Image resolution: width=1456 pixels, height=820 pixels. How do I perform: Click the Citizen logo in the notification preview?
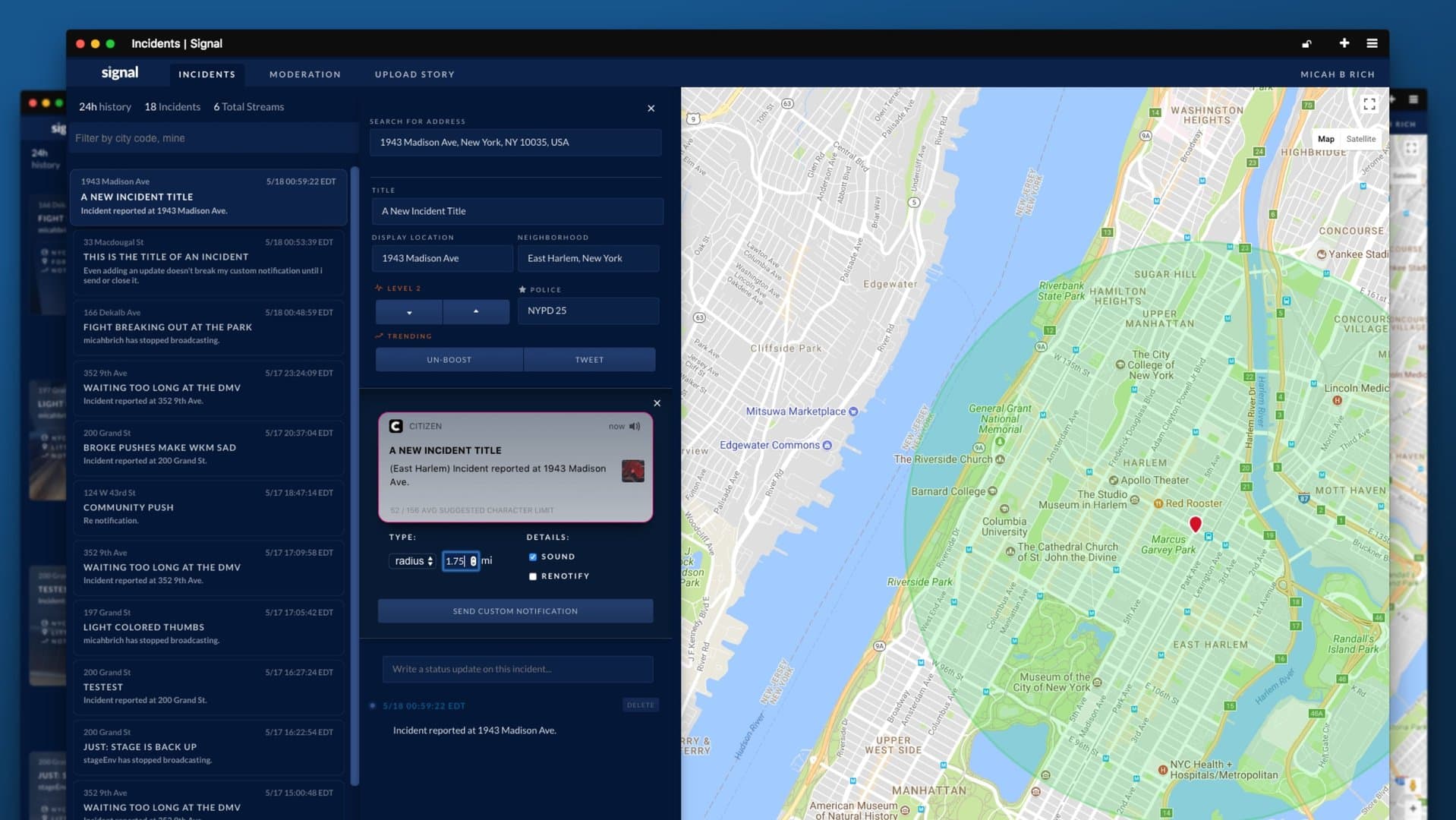pyautogui.click(x=398, y=426)
